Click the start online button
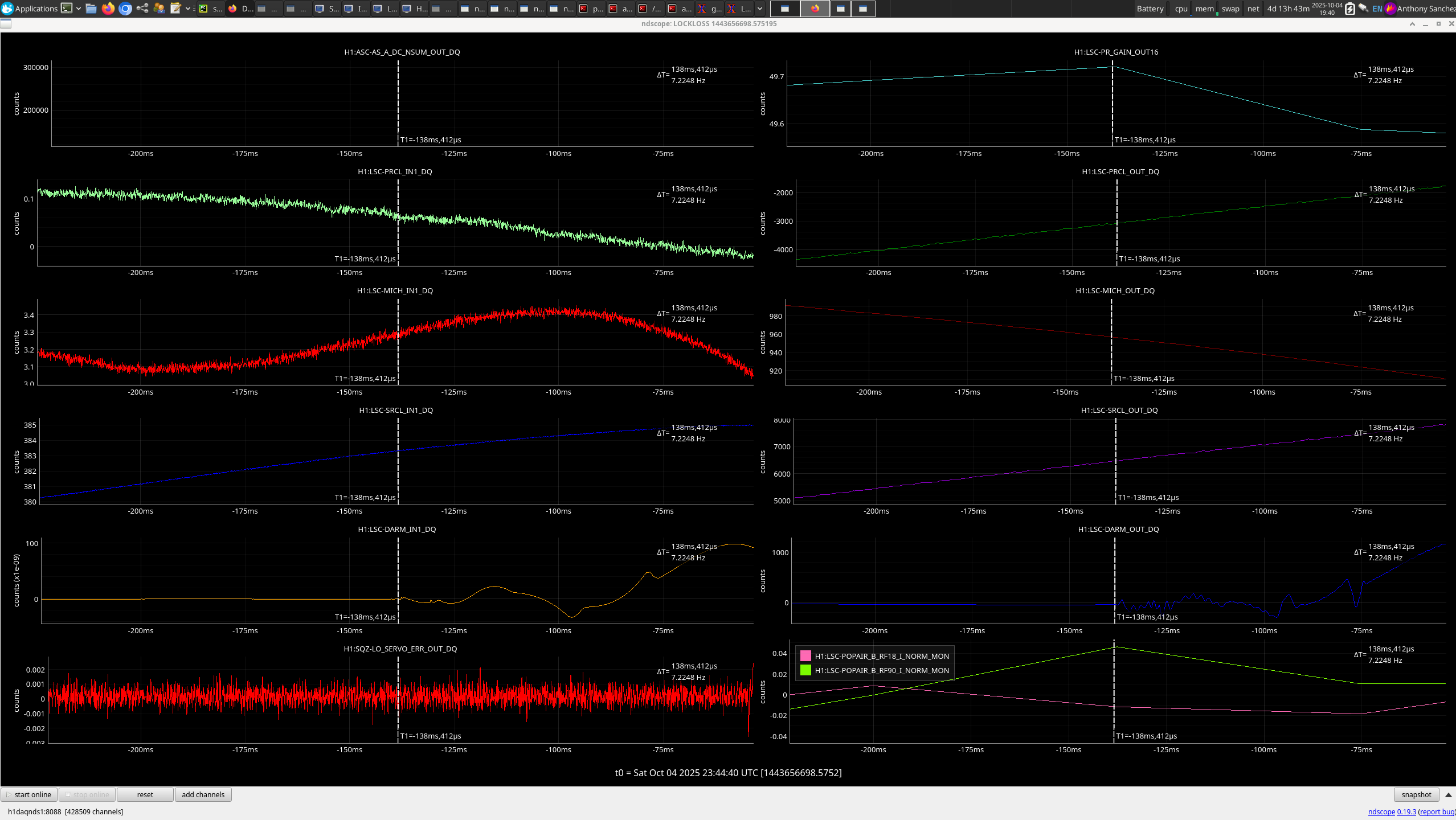 tap(29, 794)
